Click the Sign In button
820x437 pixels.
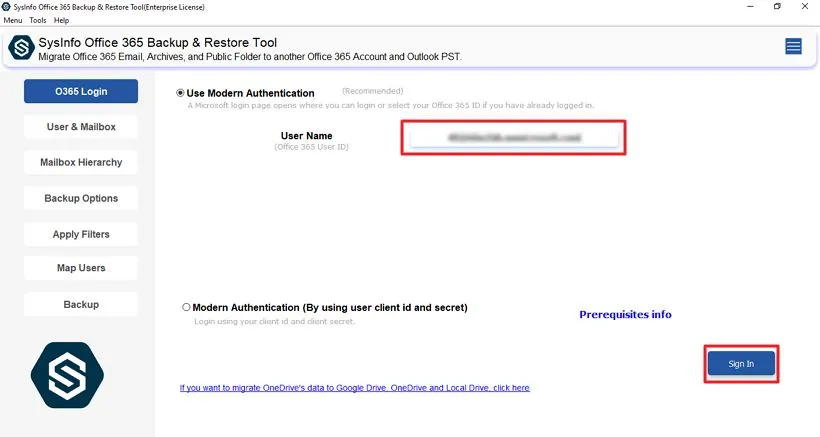(x=741, y=364)
